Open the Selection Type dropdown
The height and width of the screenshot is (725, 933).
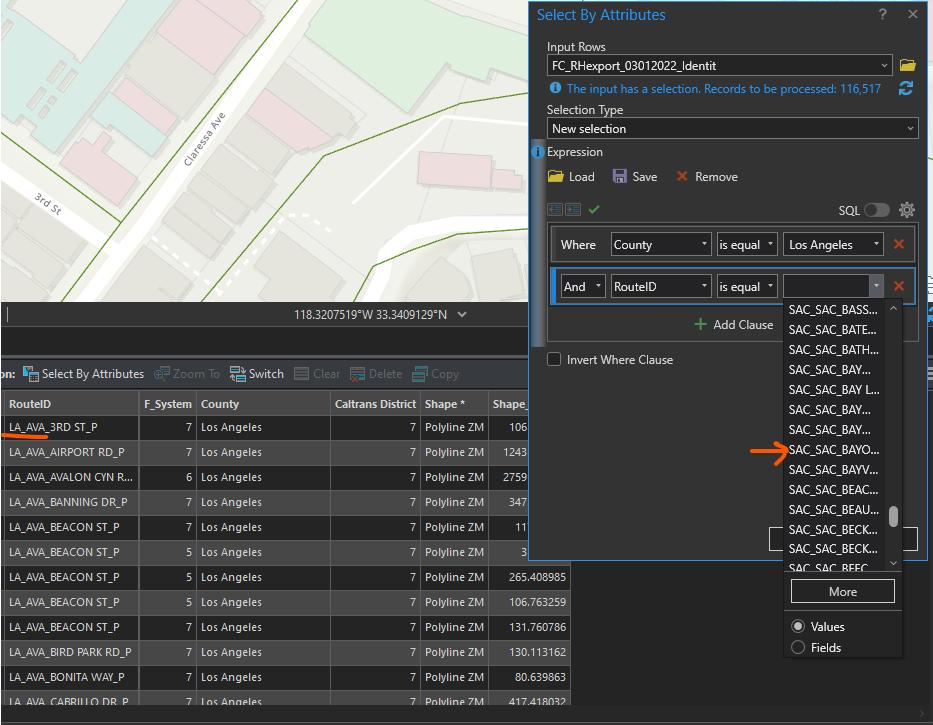click(x=732, y=129)
